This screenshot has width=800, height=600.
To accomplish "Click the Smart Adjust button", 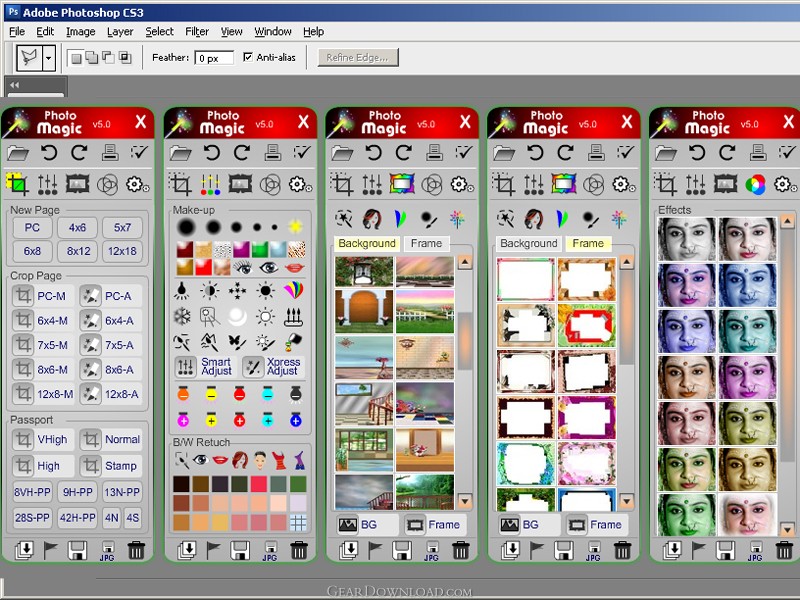I will pos(205,366).
